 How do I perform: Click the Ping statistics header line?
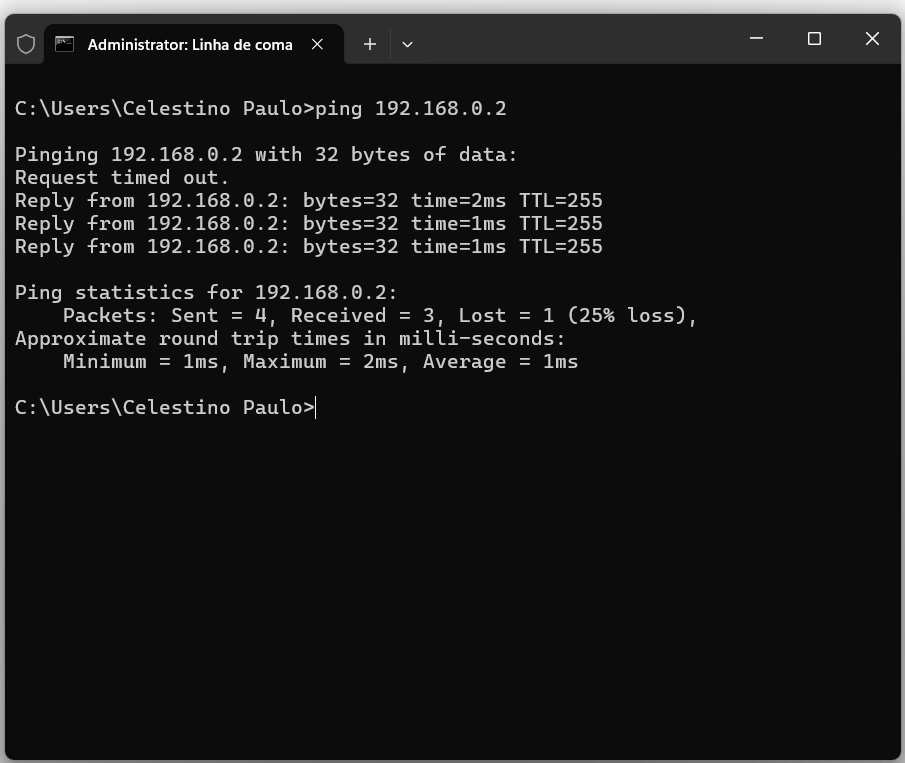pyautogui.click(x=206, y=293)
